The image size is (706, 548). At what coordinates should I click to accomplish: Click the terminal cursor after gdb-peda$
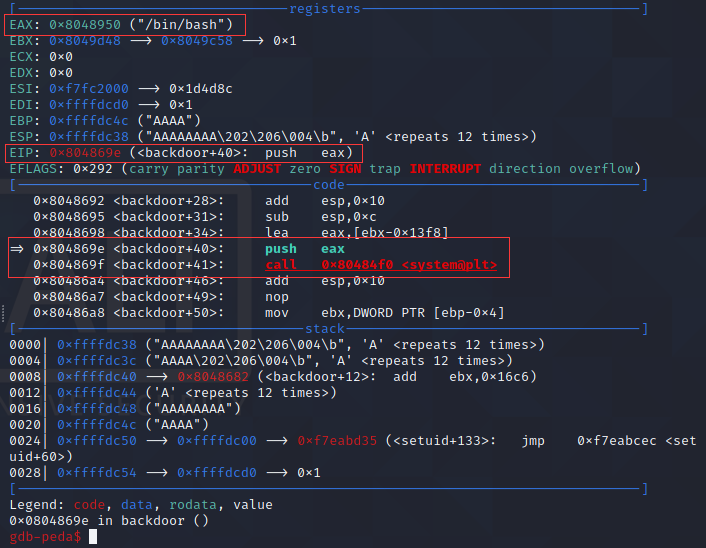coord(93,536)
